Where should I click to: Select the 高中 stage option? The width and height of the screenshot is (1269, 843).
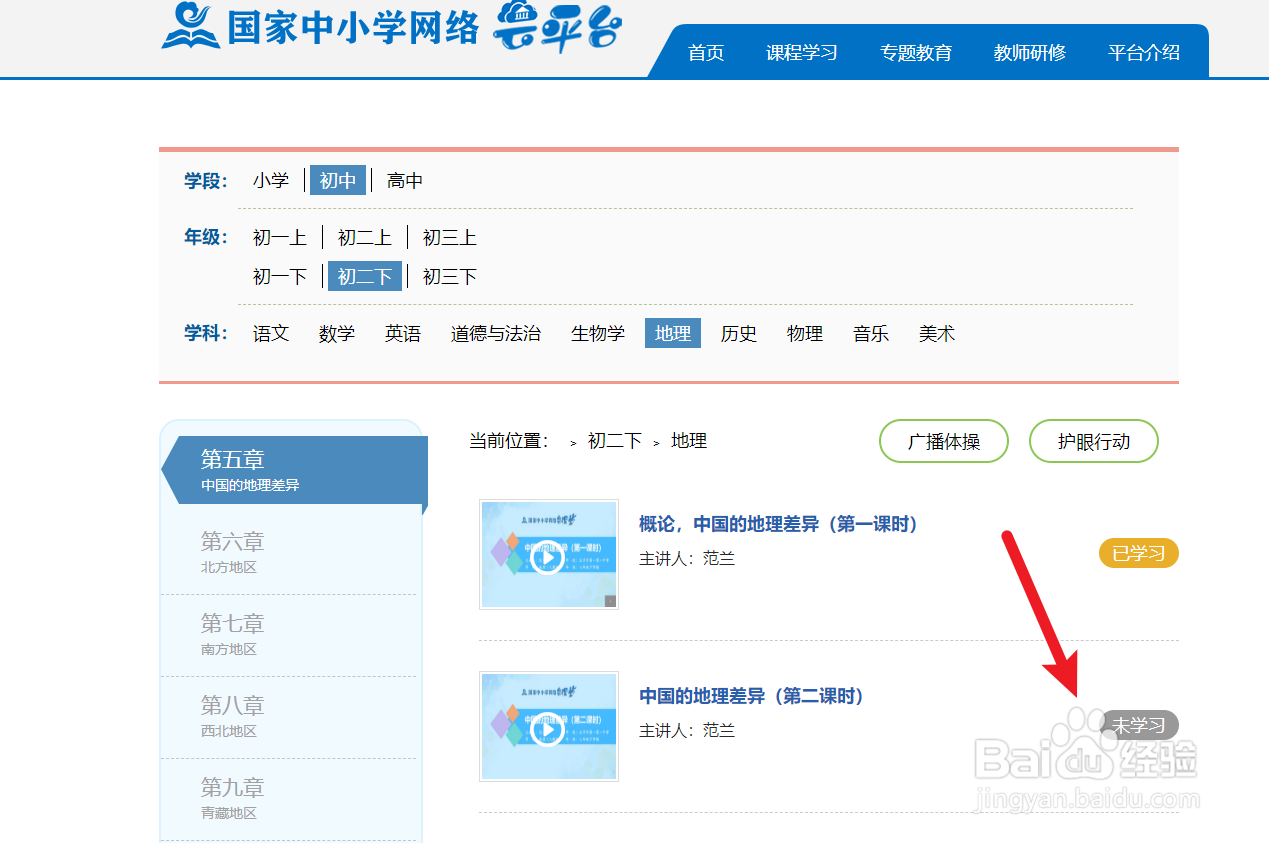click(404, 180)
